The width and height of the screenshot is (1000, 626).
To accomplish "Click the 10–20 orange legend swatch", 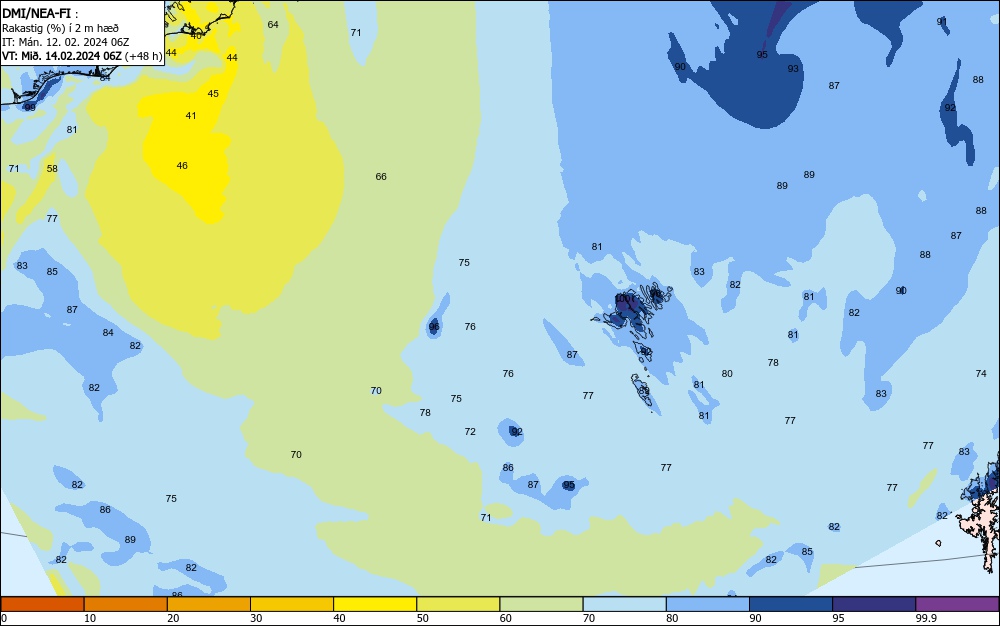I will pyautogui.click(x=126, y=604).
